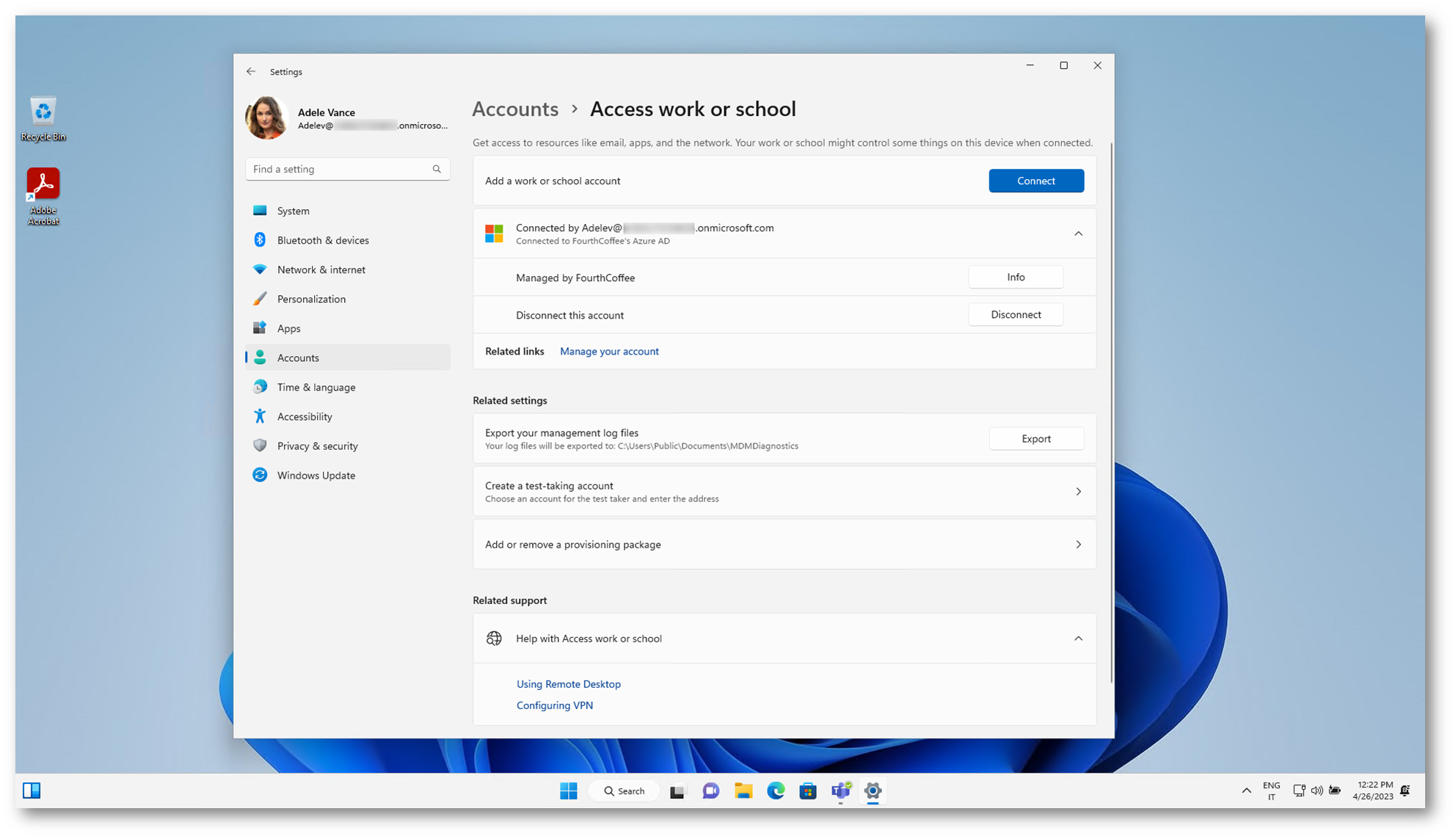
Task: Click the Microsoft Store taskbar icon
Action: tap(808, 791)
